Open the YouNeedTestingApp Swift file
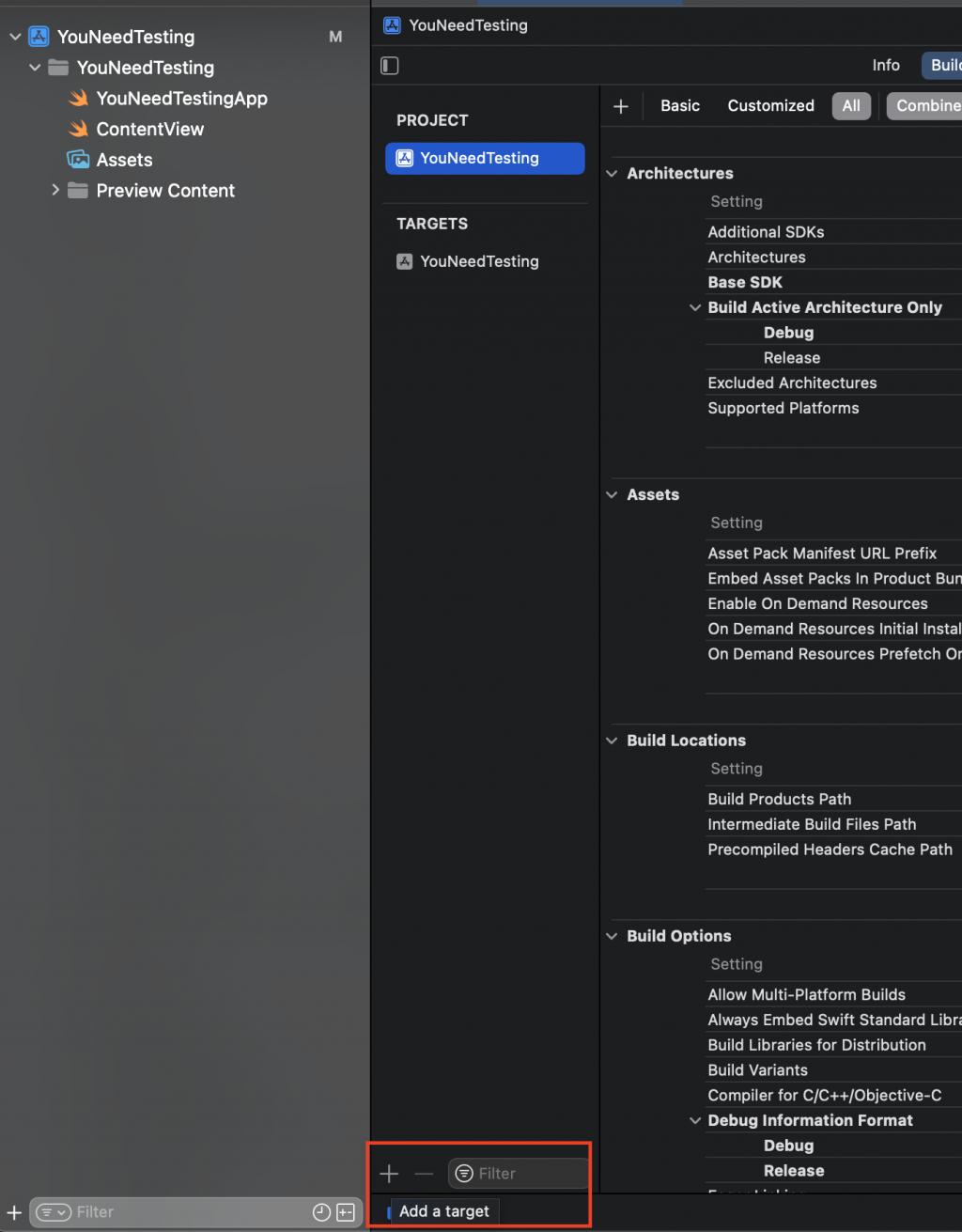The height and width of the screenshot is (1232, 962). pyautogui.click(x=181, y=99)
